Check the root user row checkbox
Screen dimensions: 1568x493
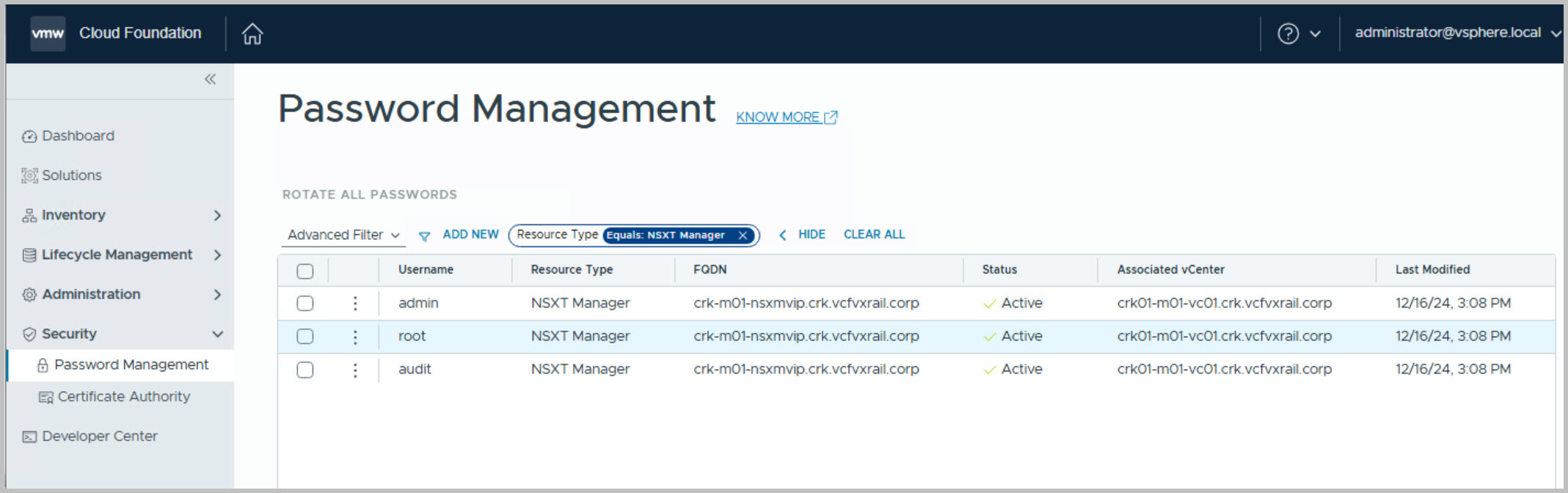[305, 337]
